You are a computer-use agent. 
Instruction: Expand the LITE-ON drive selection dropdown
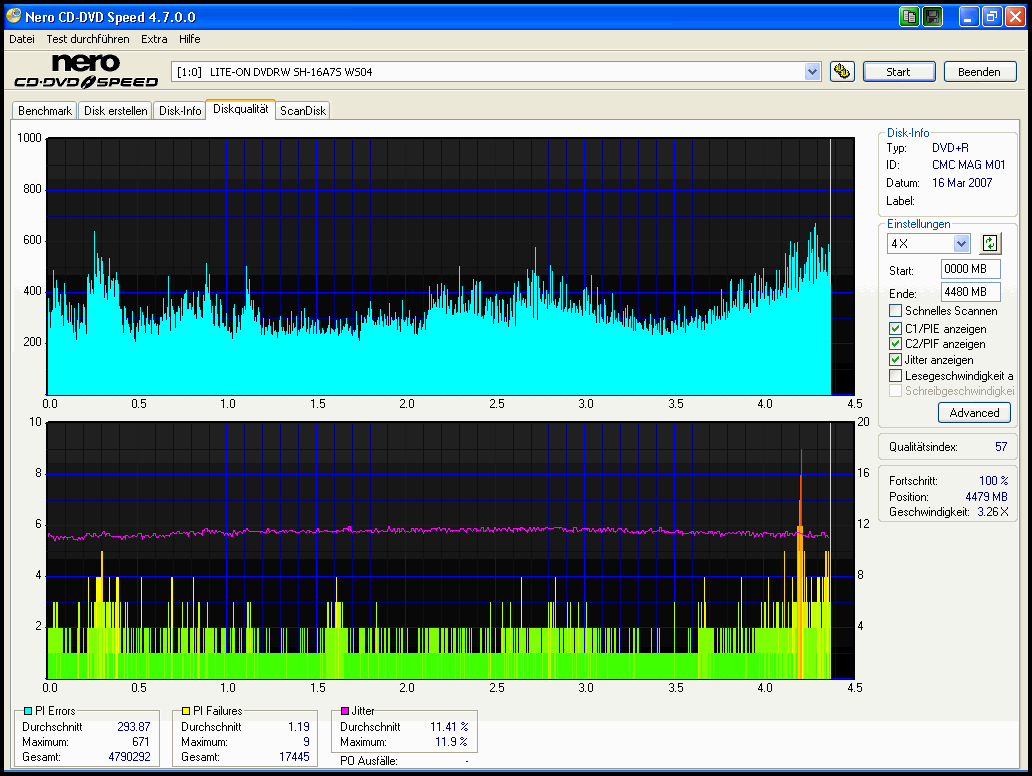812,71
